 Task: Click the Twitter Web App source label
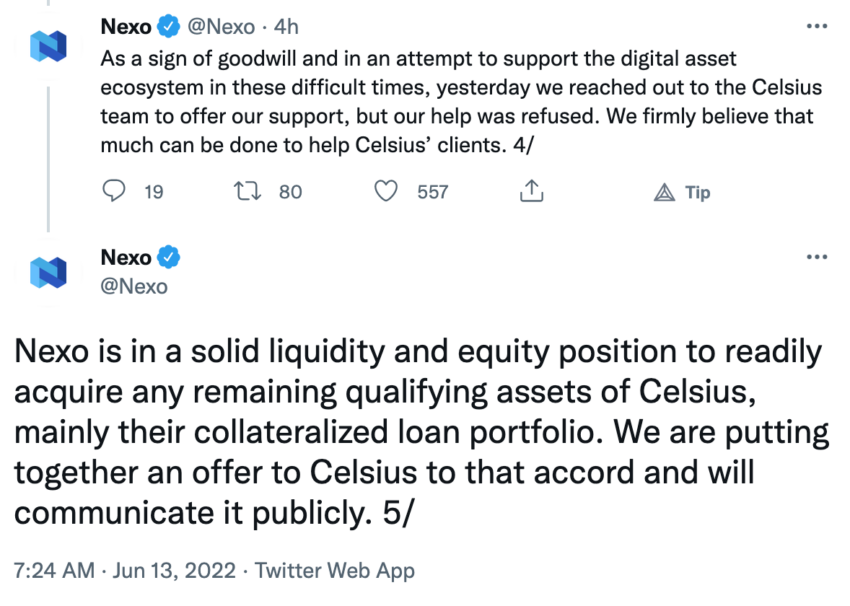[334, 572]
